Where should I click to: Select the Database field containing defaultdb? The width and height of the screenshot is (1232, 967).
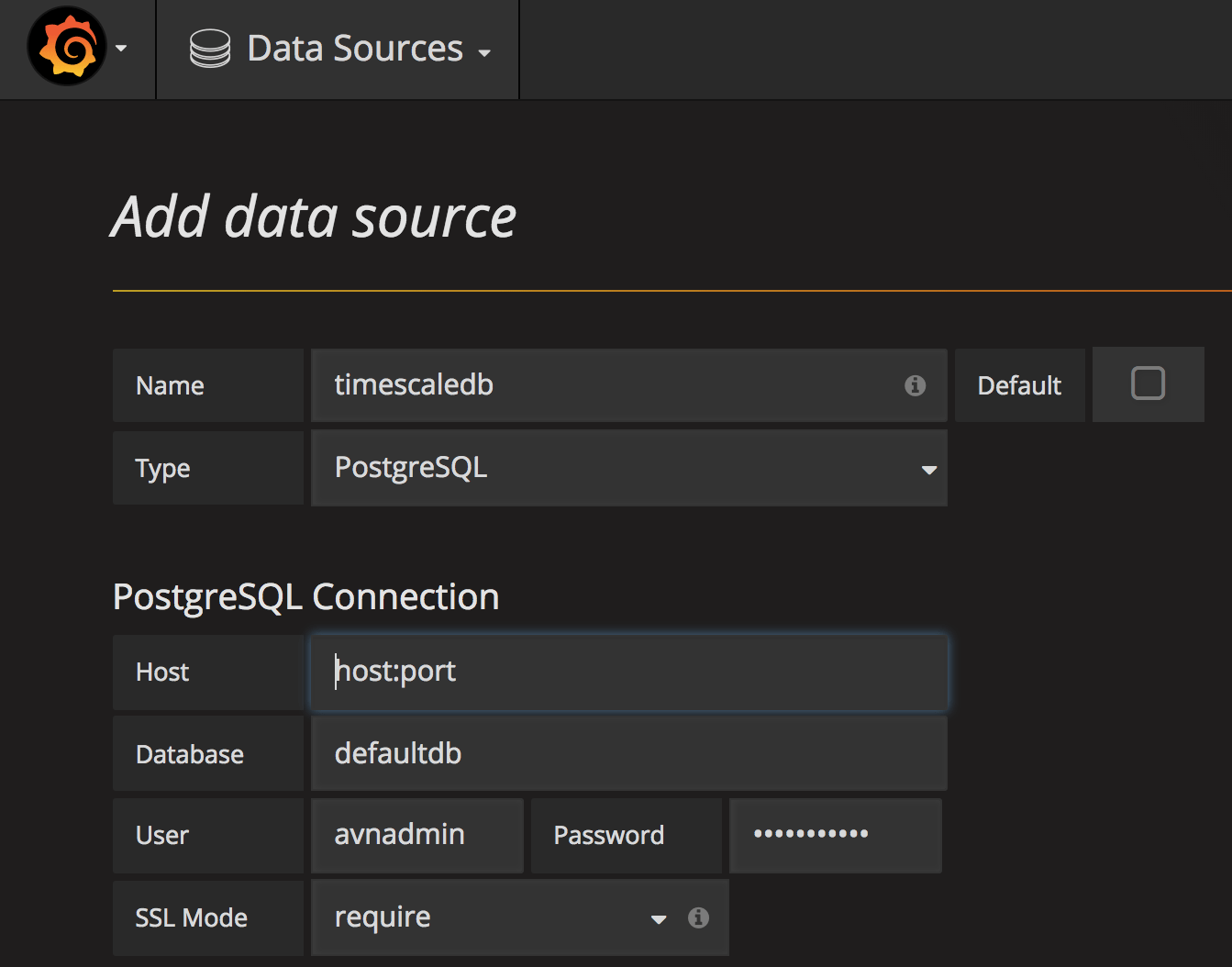628,753
